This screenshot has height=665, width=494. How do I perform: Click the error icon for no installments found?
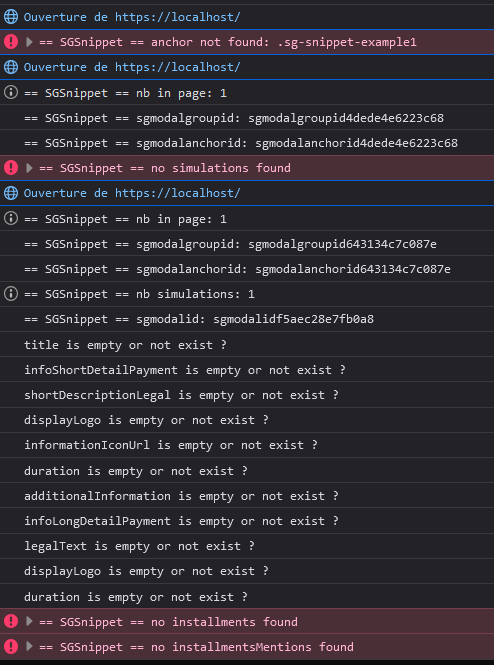[11, 622]
